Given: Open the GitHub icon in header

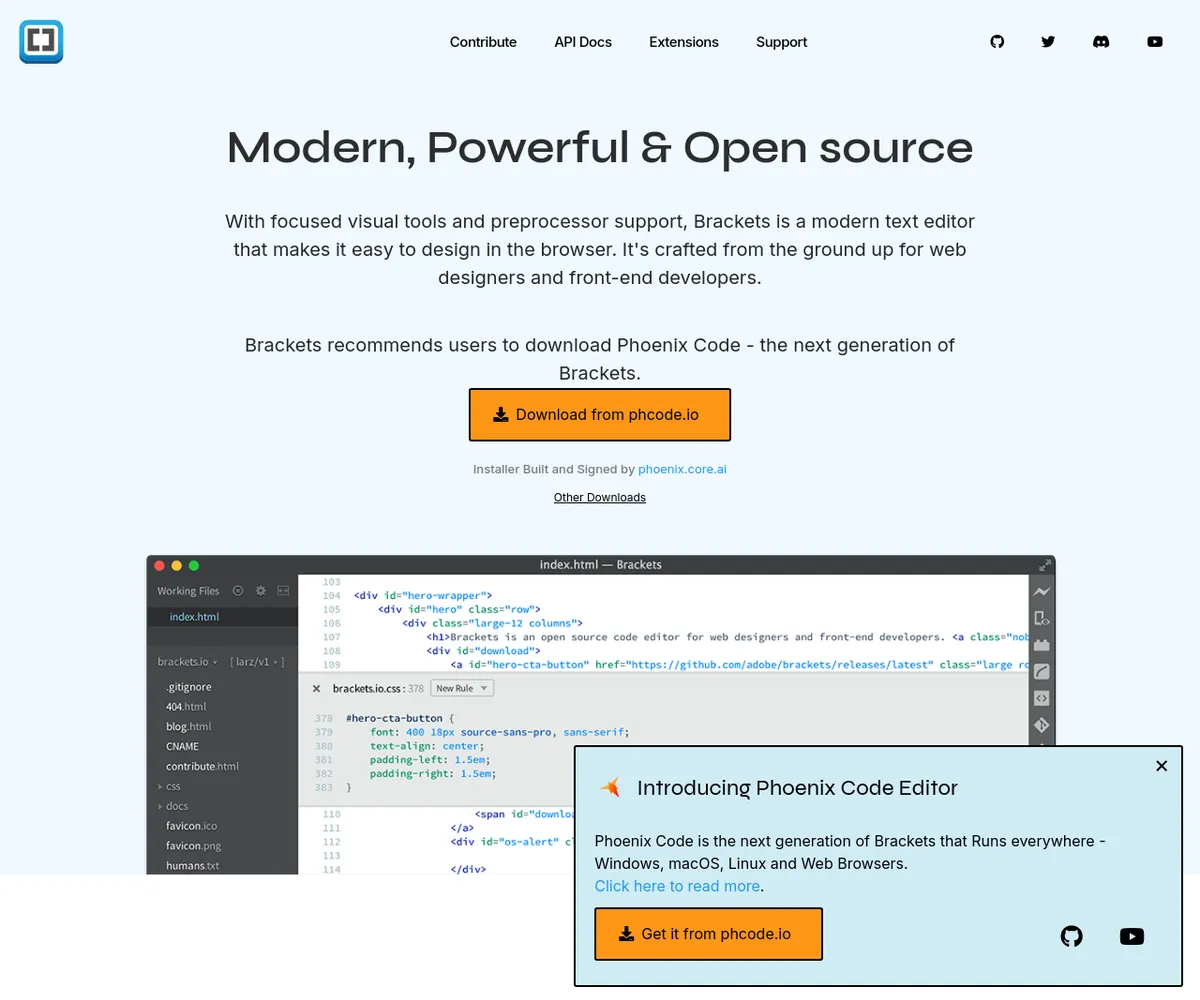Looking at the screenshot, I should [x=997, y=42].
